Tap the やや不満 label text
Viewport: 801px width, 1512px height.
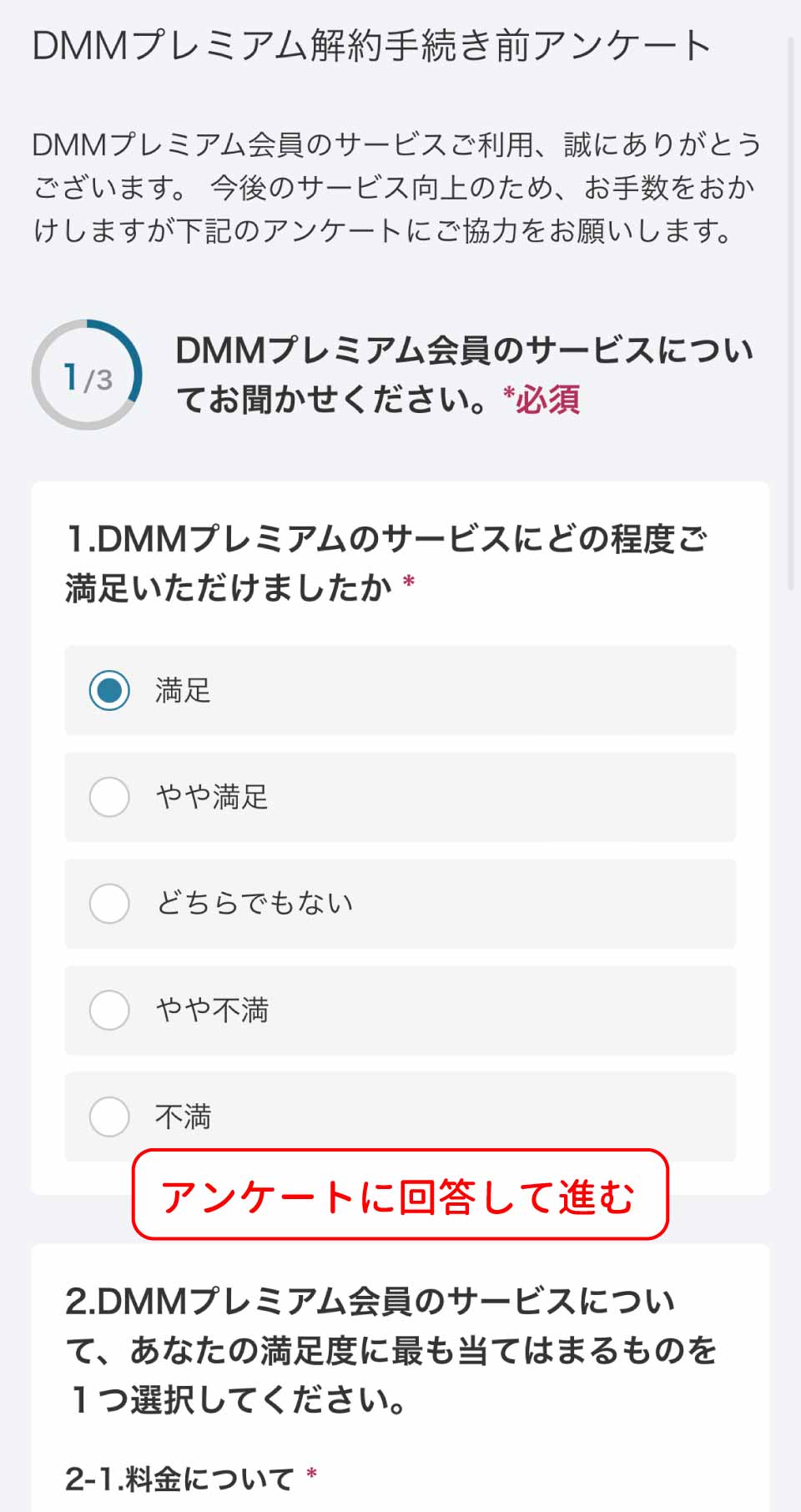(212, 1010)
